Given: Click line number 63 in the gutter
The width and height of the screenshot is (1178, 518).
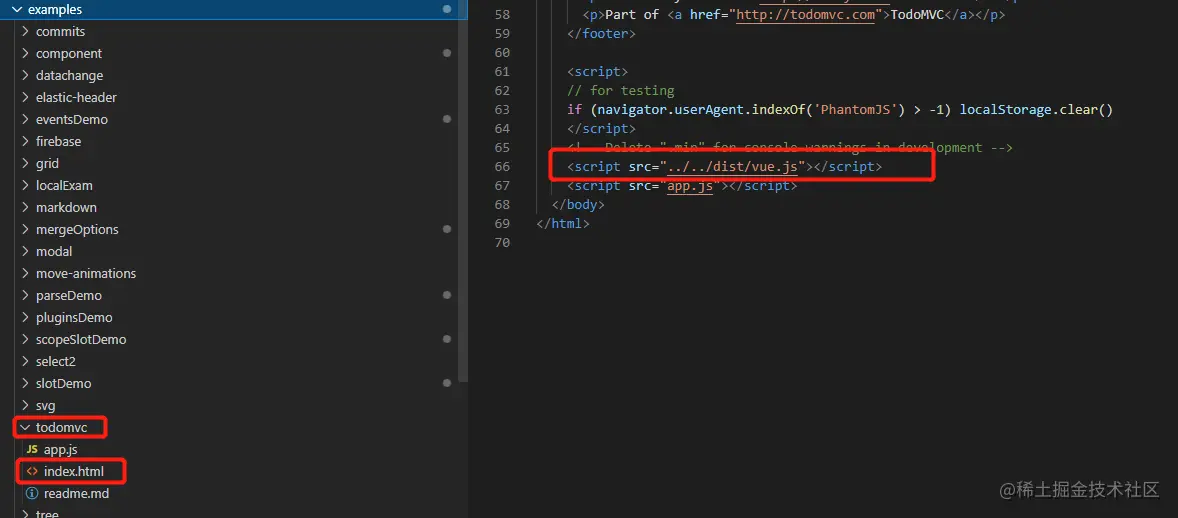Looking at the screenshot, I should pos(502,109).
